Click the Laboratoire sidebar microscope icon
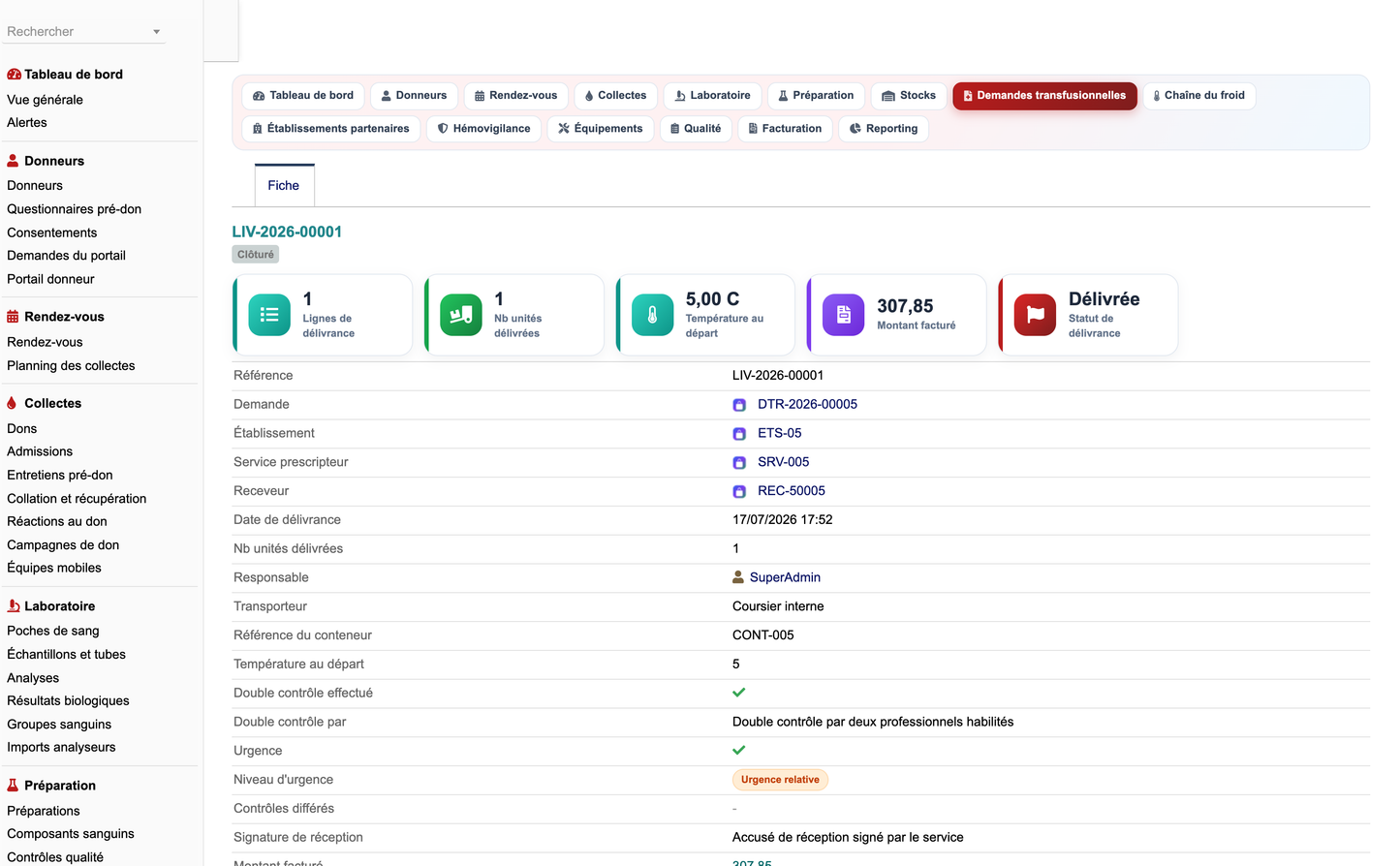 (x=14, y=606)
